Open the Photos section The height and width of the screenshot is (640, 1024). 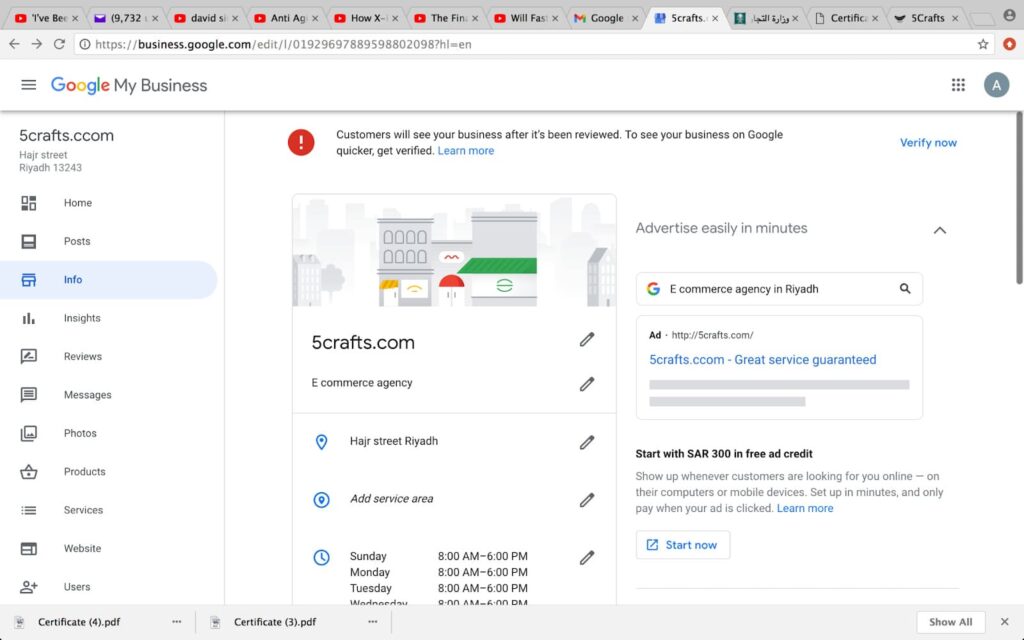tap(108, 434)
